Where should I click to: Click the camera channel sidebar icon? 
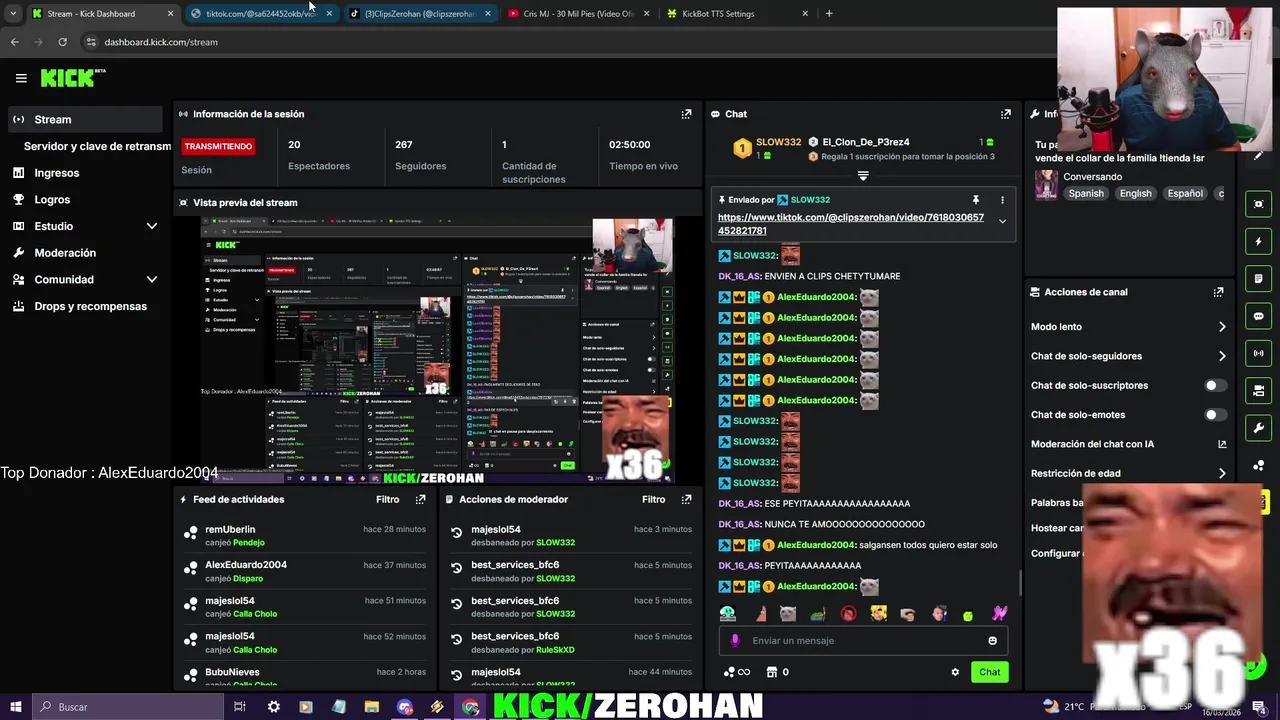(1259, 390)
